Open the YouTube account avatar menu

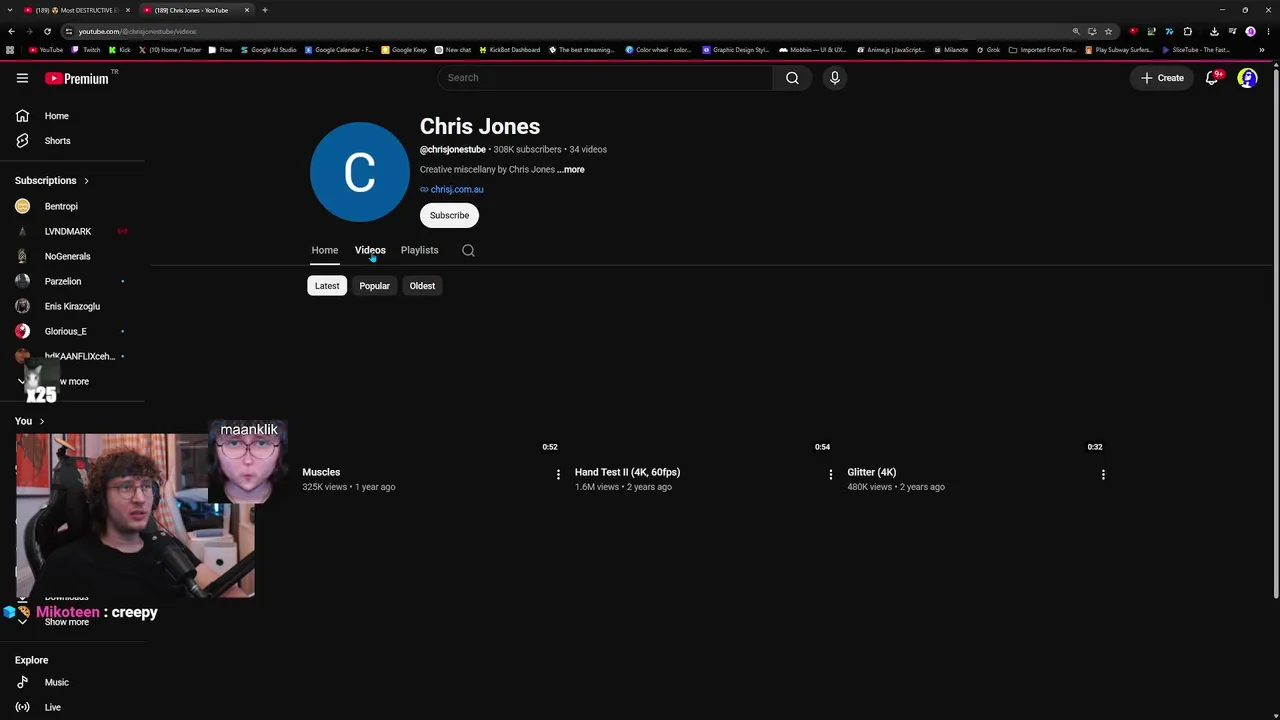[x=1247, y=78]
